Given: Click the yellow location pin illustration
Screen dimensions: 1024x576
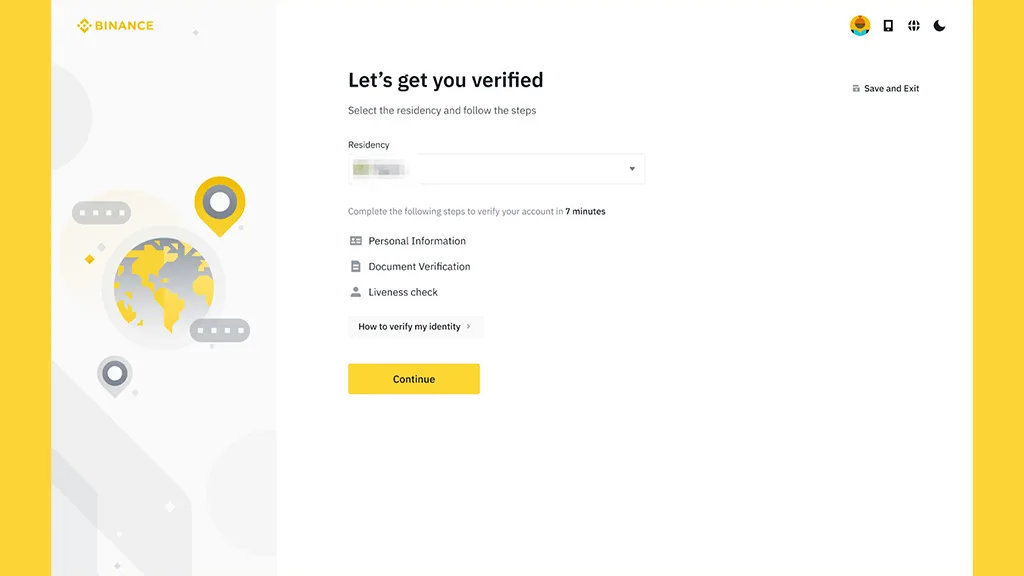Looking at the screenshot, I should tap(219, 205).
